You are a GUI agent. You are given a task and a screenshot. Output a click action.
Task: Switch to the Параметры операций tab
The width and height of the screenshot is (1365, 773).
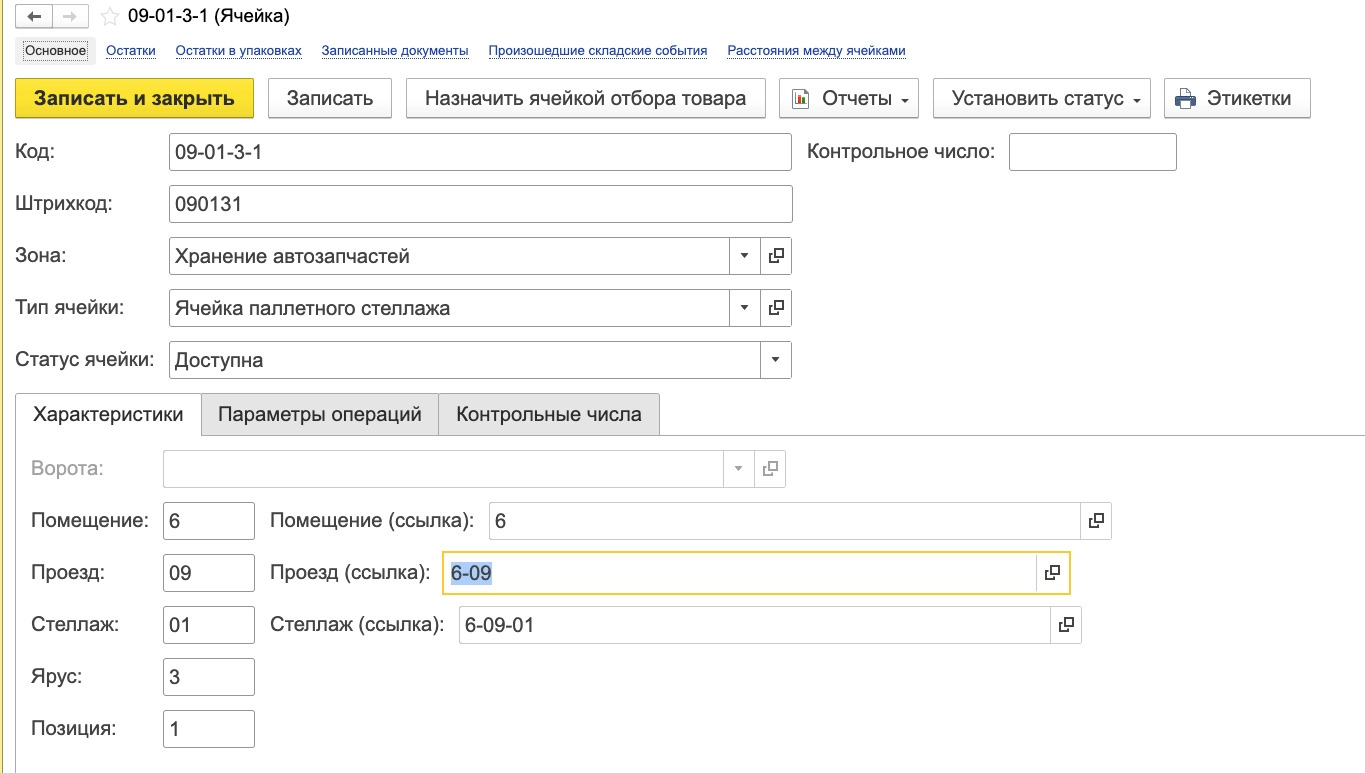tap(320, 414)
